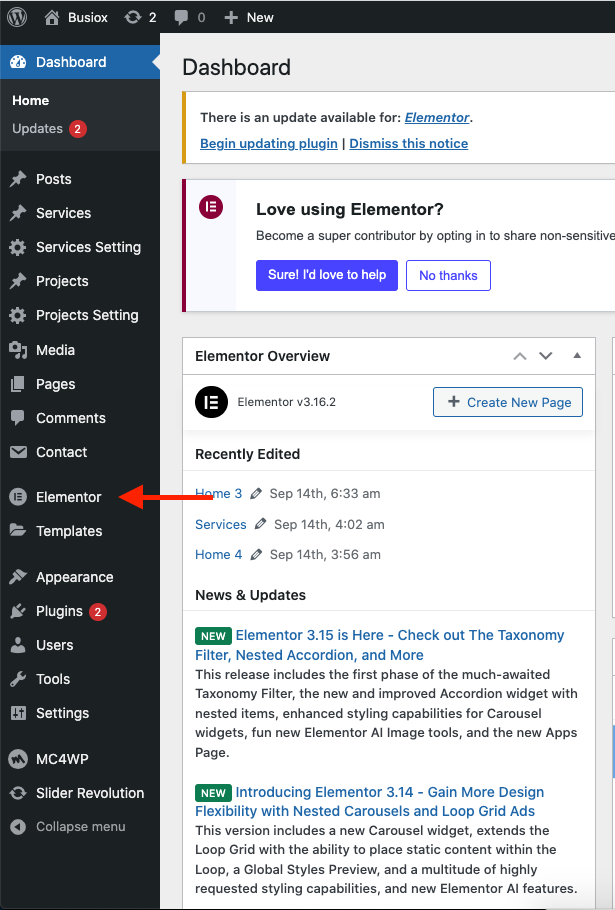Click the WordPress logo in admin bar

tap(17, 17)
